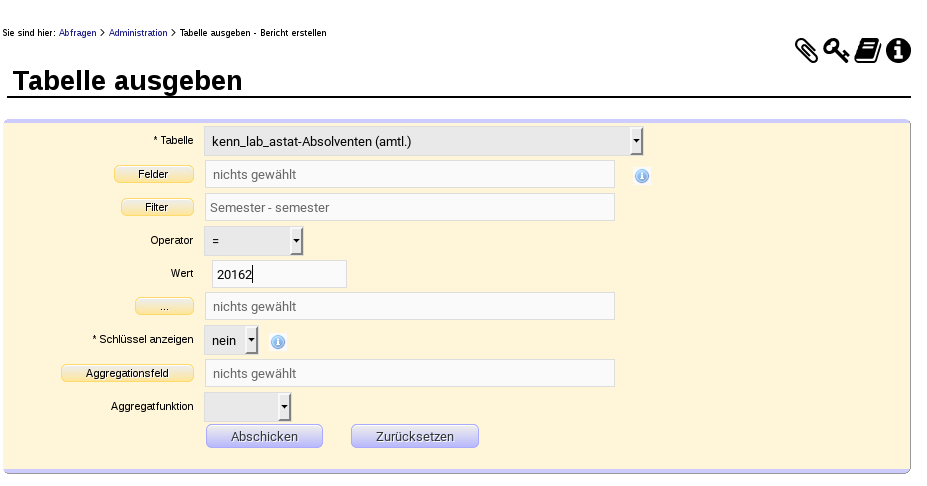The image size is (927, 486).
Task: Open the Operator dropdown
Action: click(x=296, y=241)
